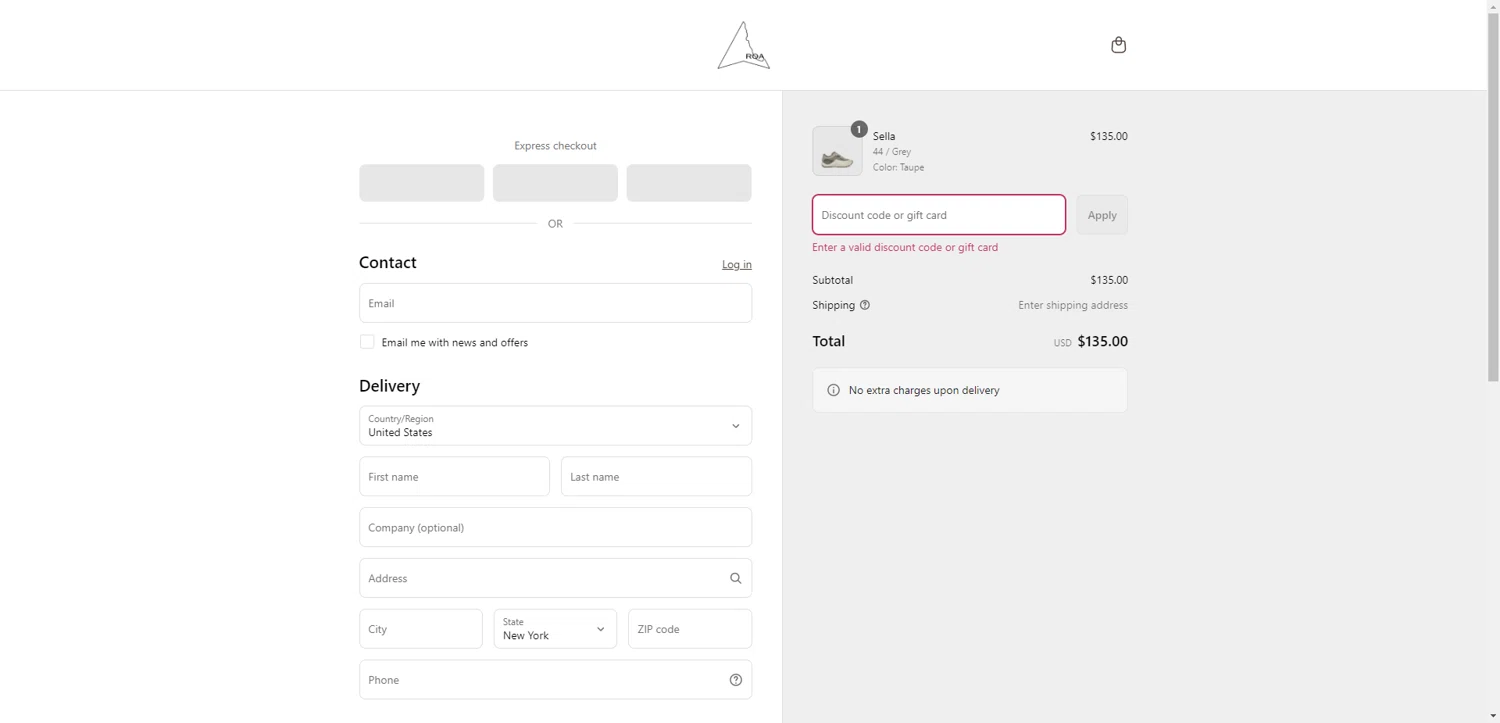This screenshot has width=1500, height=723.
Task: Click the first express checkout button
Action: coord(422,183)
